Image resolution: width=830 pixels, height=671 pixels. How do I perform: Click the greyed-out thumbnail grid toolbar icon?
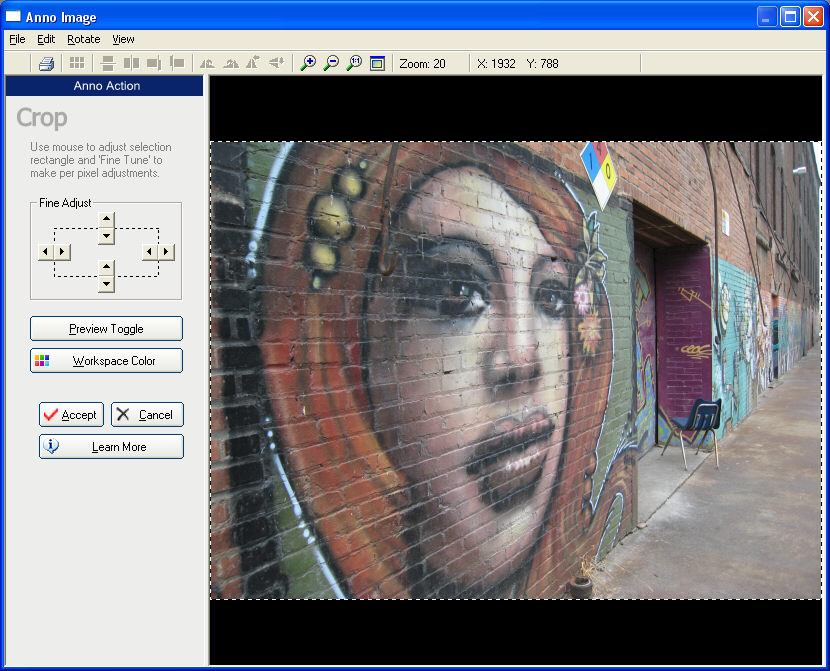(77, 63)
